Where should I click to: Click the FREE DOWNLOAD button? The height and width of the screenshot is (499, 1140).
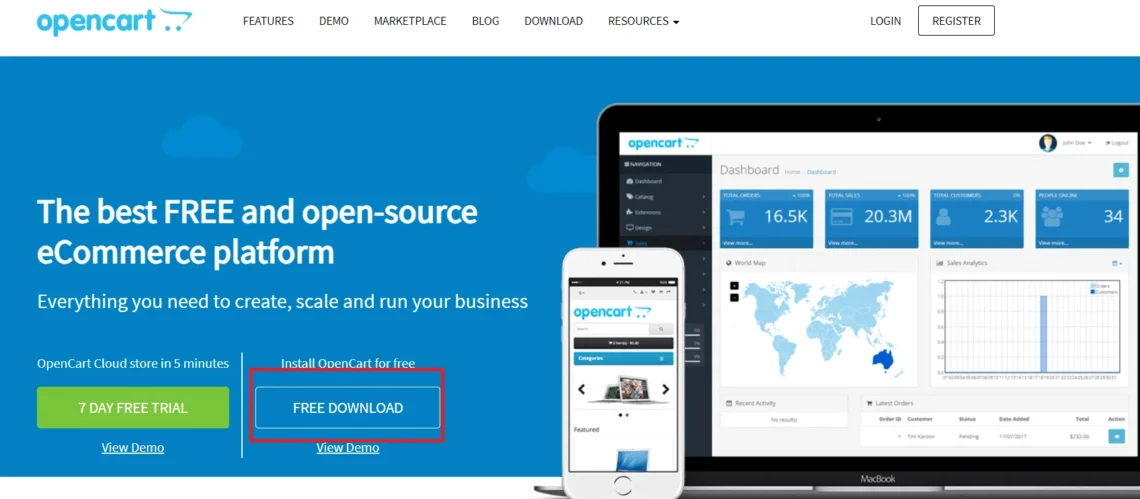click(348, 407)
